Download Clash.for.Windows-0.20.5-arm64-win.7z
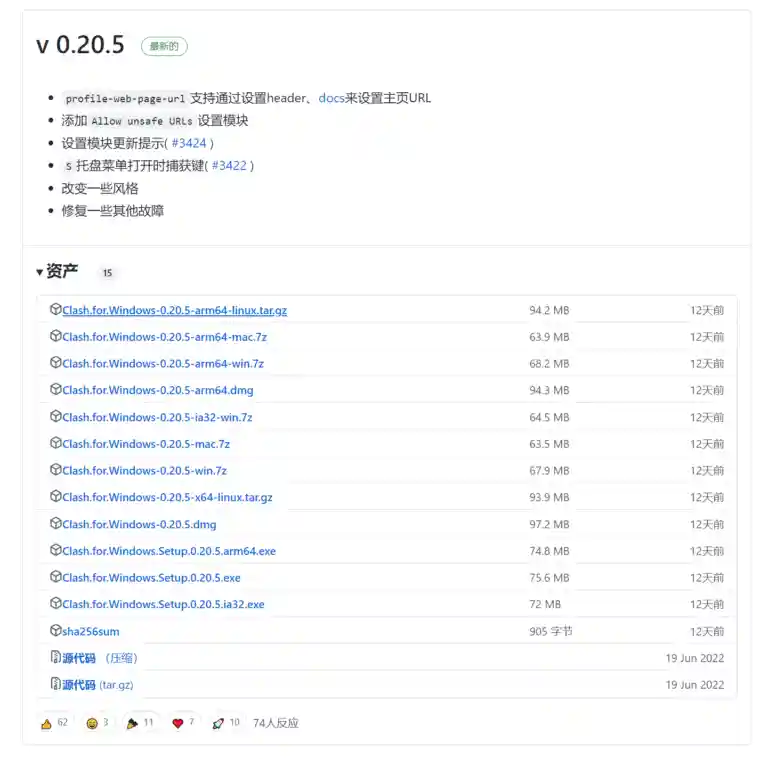The width and height of the screenshot is (768, 759). tap(163, 364)
